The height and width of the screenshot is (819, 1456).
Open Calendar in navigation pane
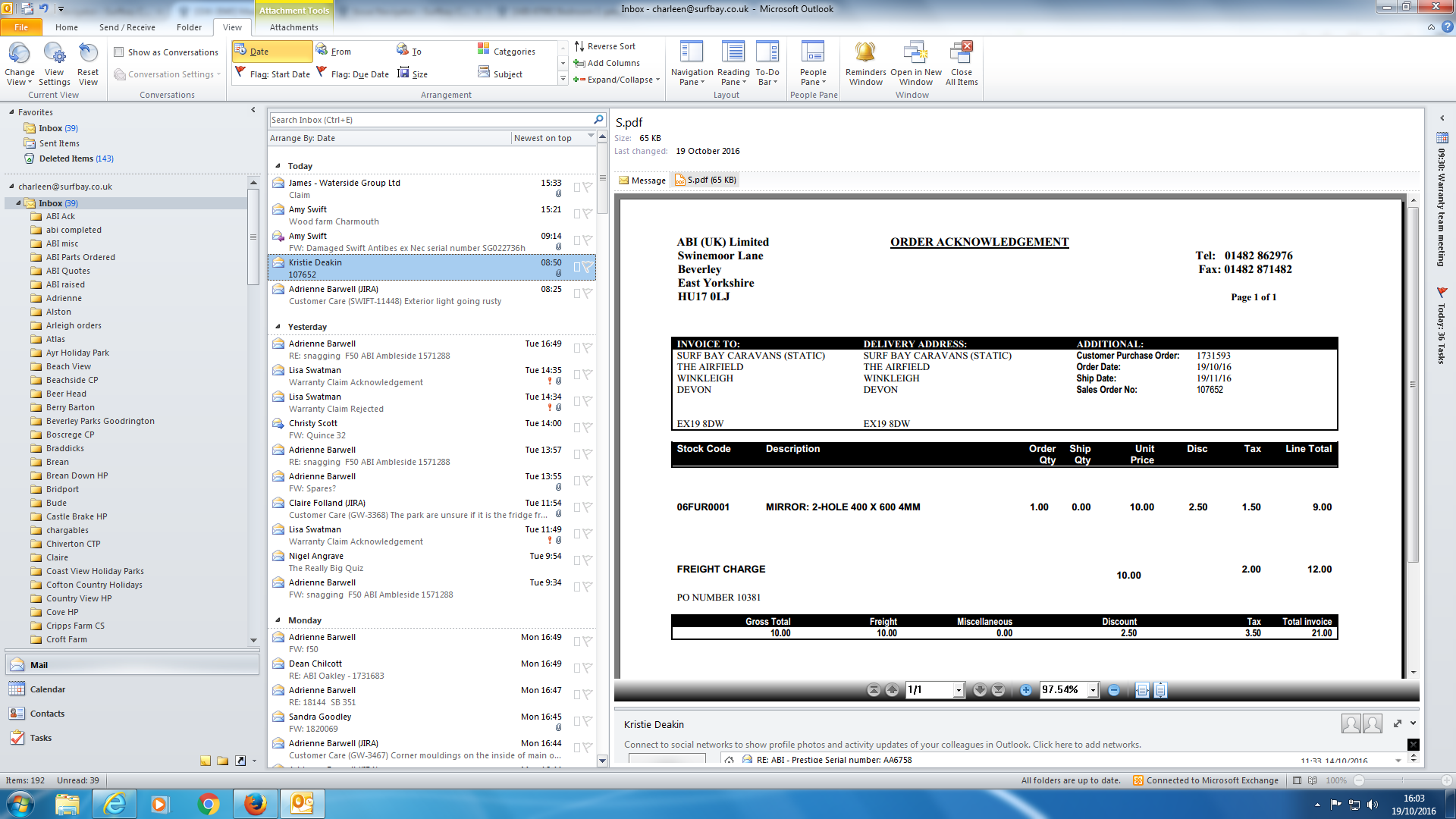point(48,689)
